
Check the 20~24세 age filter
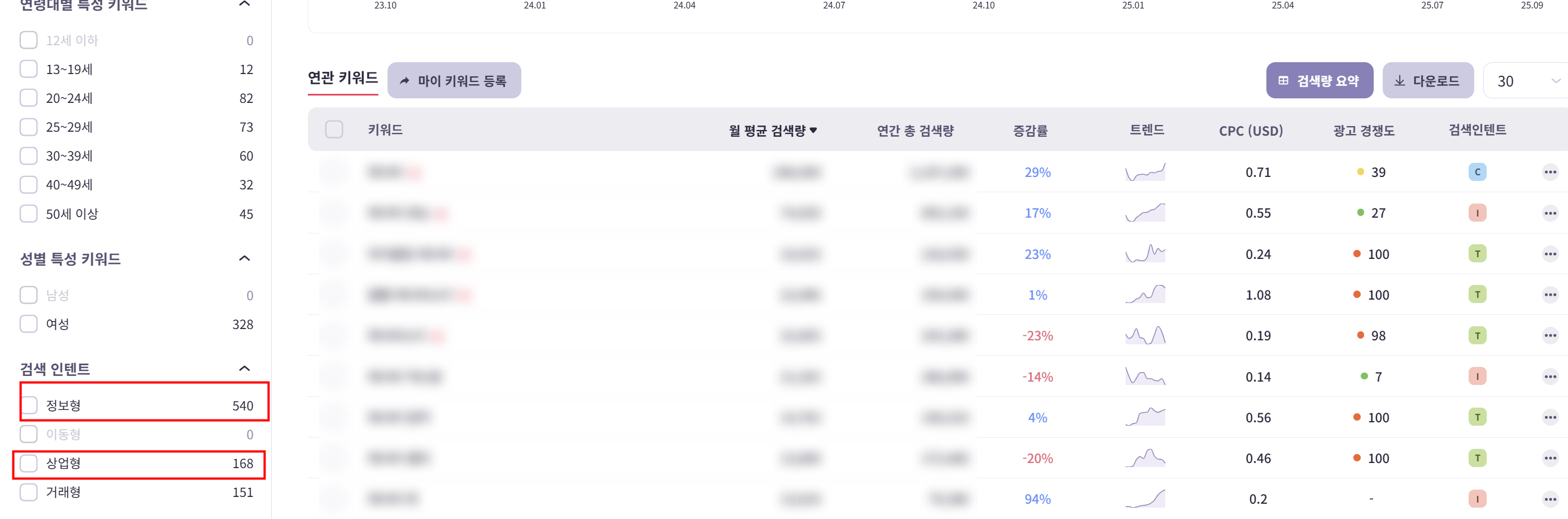[x=29, y=98]
